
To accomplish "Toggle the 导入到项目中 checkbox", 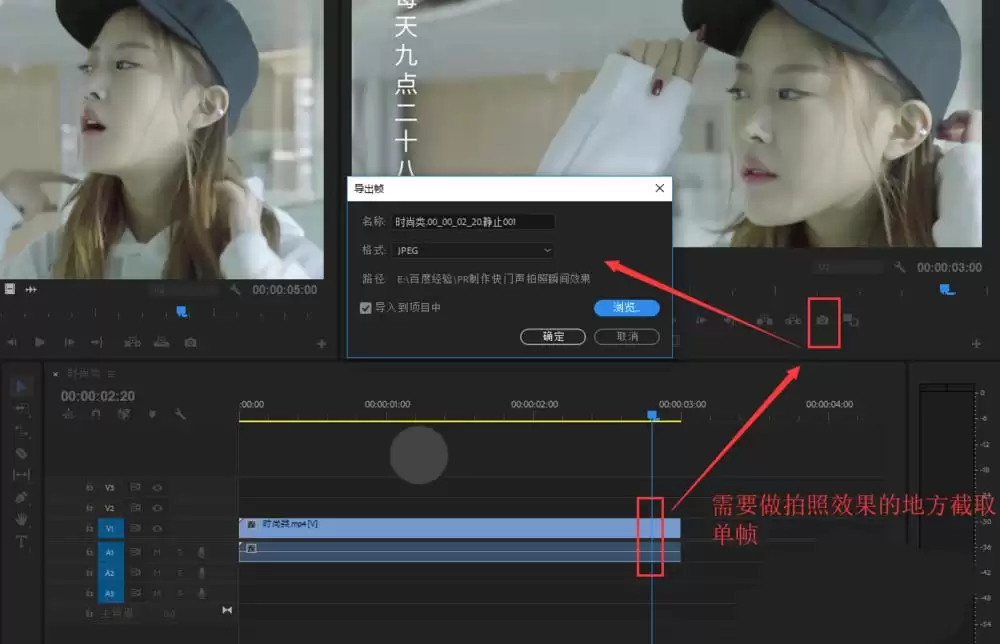I will click(365, 308).
